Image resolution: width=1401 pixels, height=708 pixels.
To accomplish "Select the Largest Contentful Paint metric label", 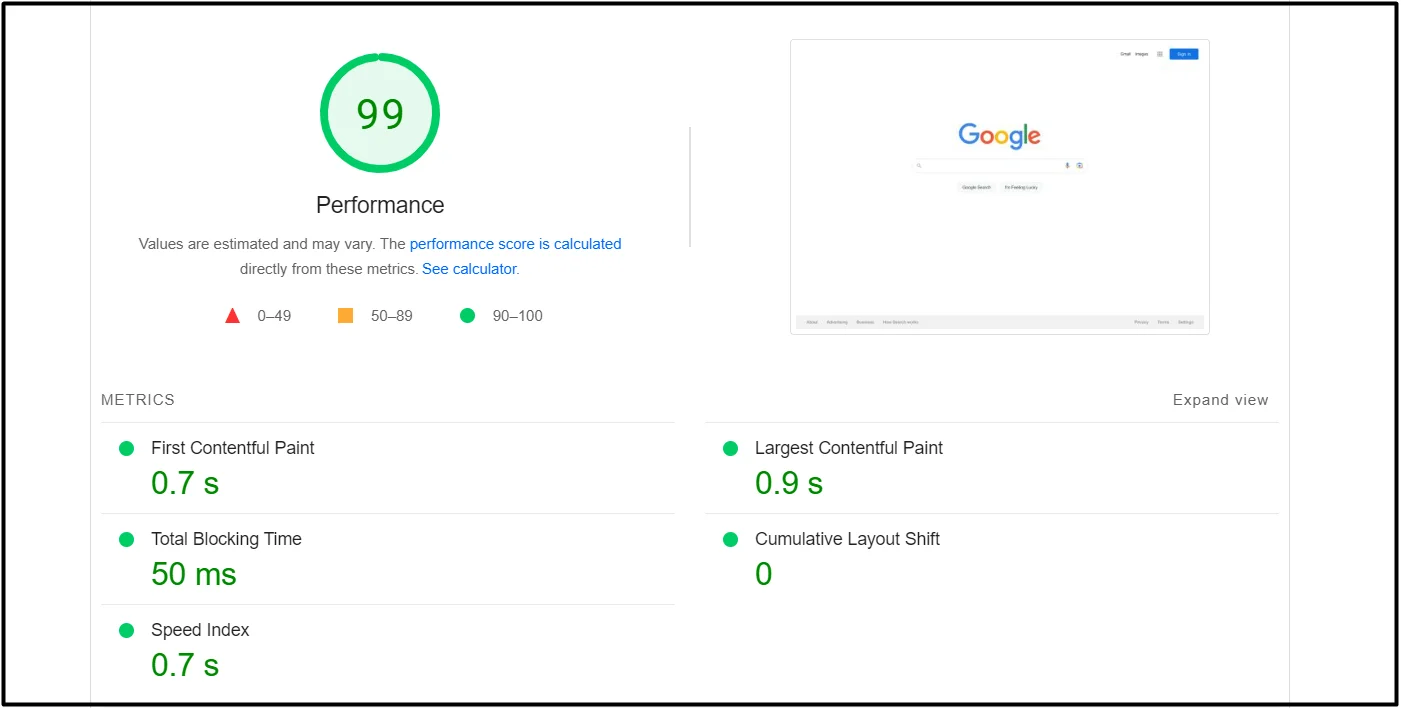I will pos(848,448).
